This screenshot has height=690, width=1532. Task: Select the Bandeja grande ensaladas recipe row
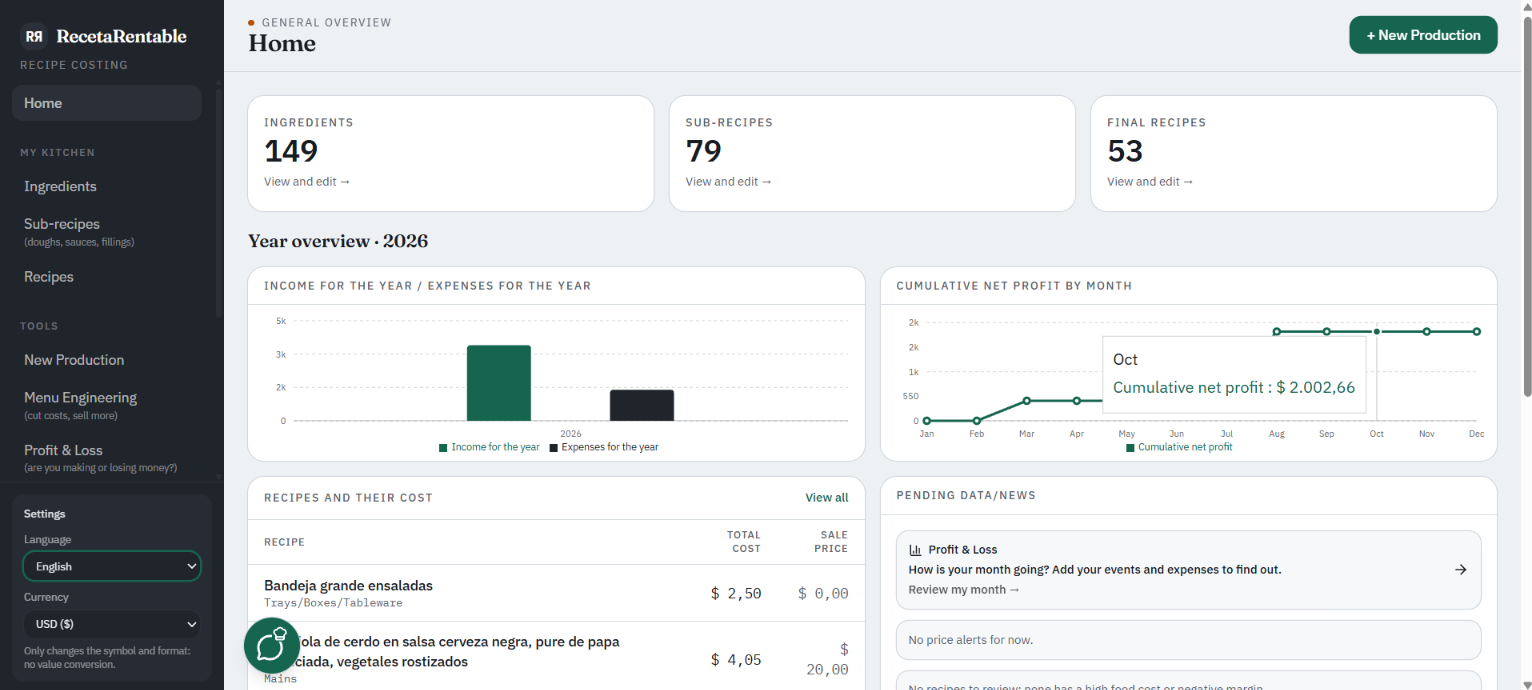tap(556, 593)
